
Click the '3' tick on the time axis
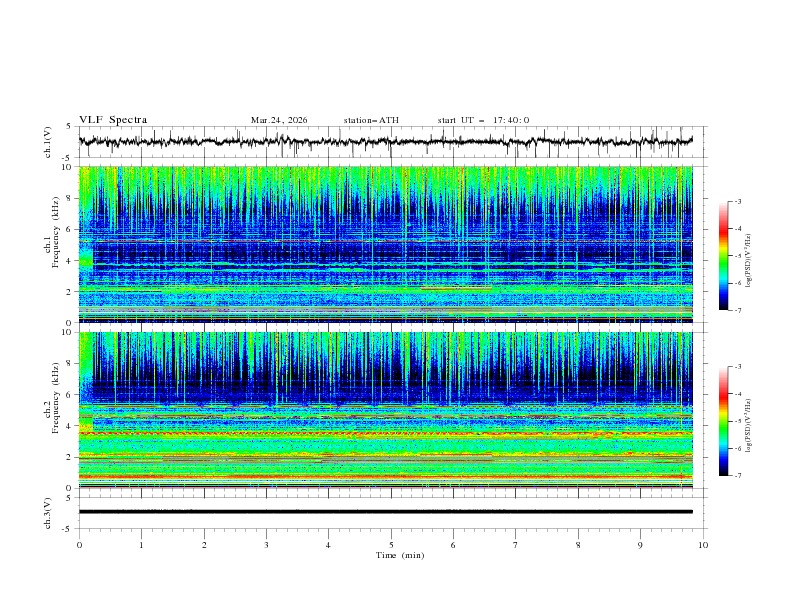pos(266,545)
